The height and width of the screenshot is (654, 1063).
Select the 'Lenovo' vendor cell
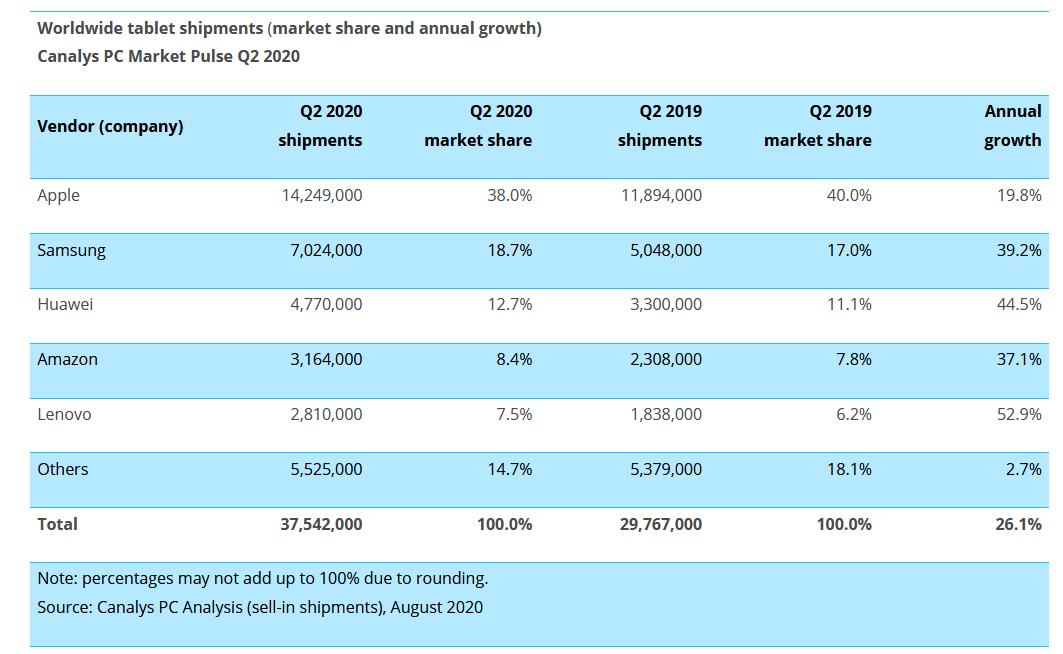coord(64,415)
